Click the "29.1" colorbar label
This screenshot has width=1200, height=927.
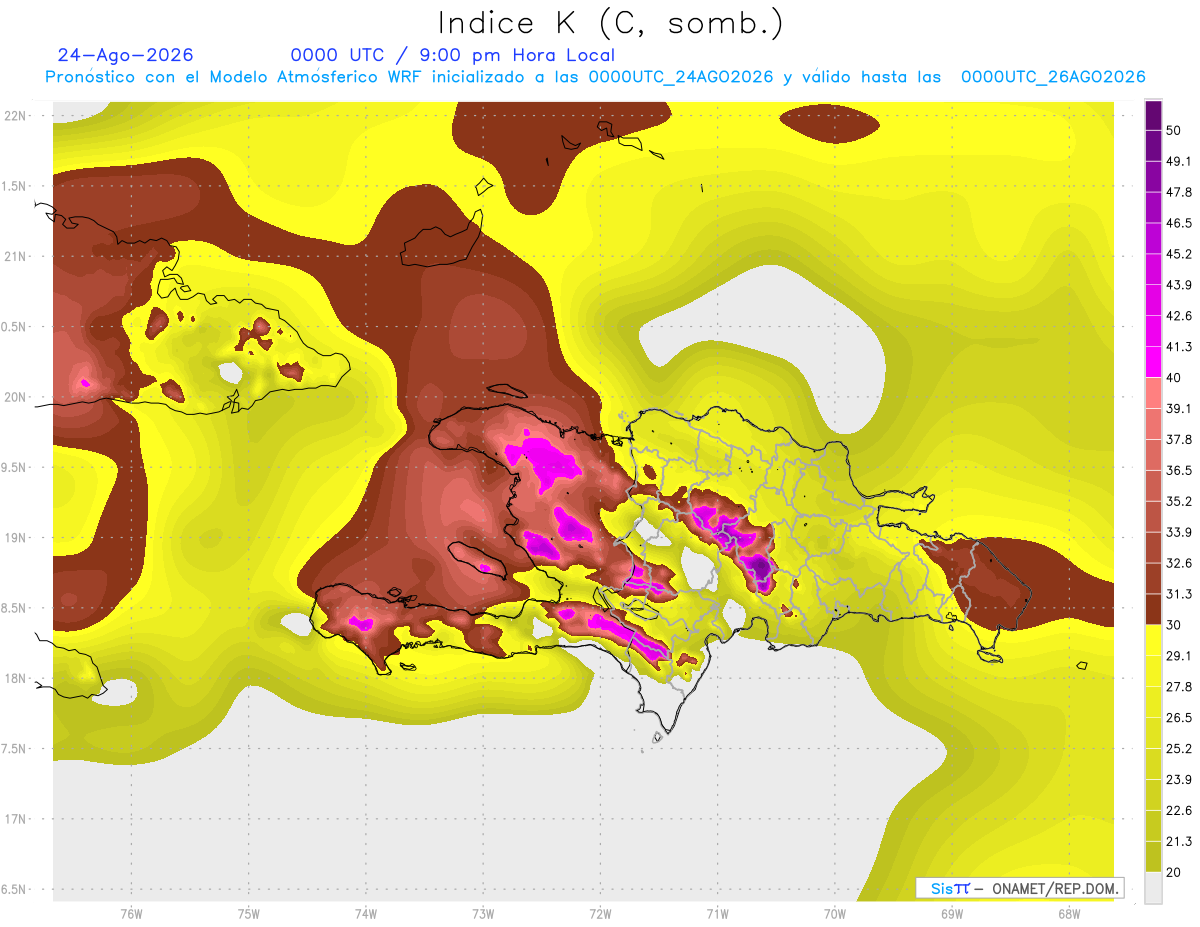tap(1179, 655)
